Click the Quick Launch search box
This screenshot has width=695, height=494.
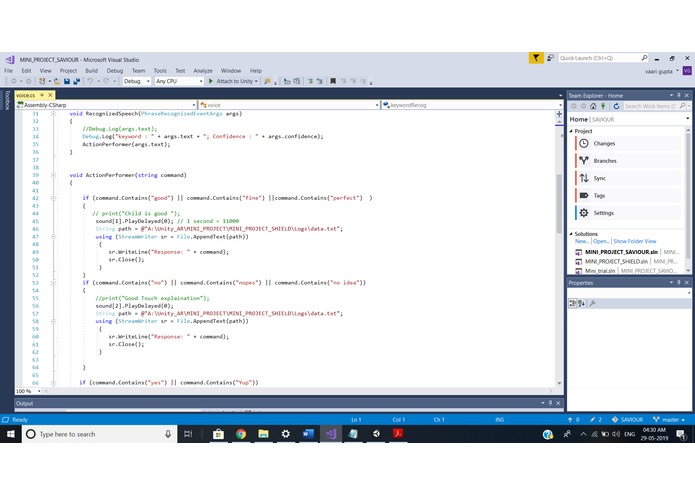603,58
